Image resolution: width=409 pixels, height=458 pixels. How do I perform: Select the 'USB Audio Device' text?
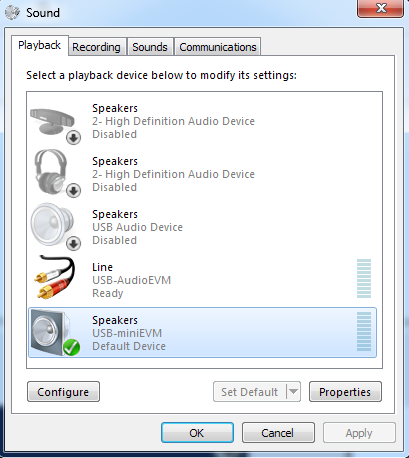137,227
